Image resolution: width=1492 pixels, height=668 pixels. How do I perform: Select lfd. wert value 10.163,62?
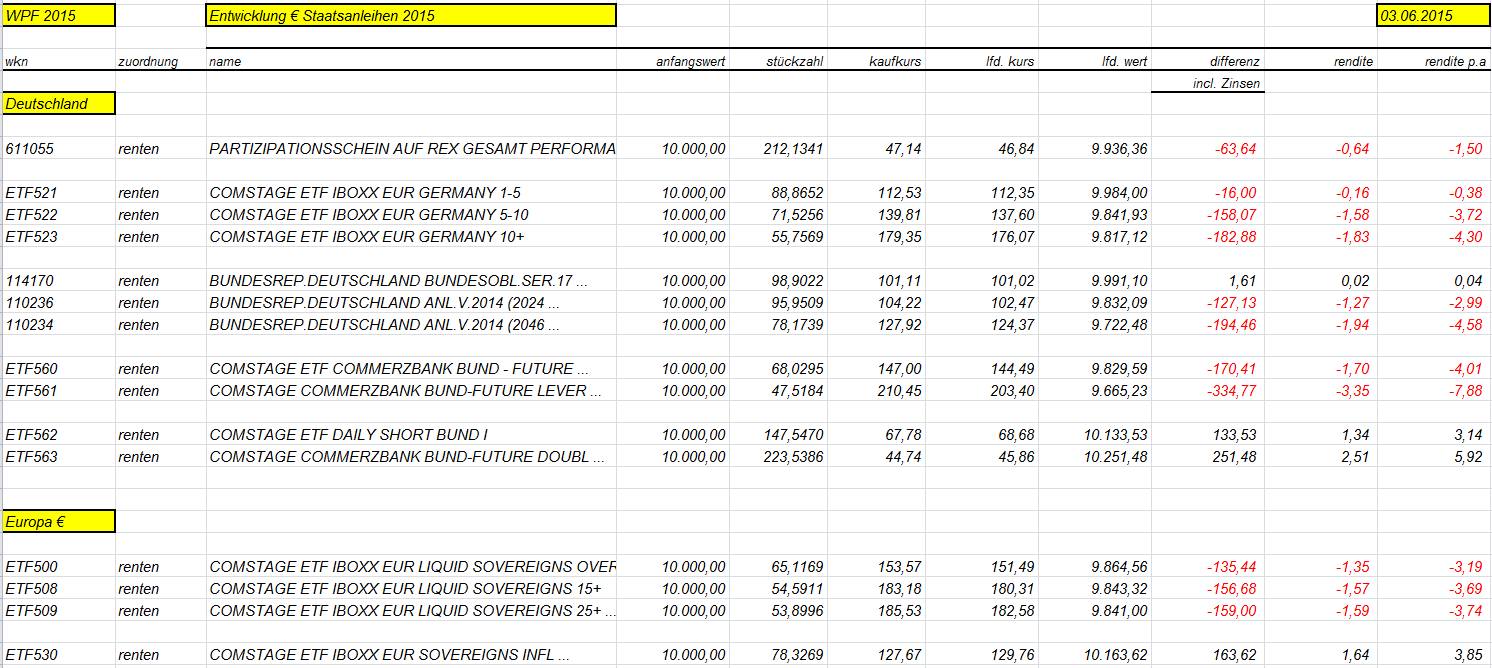coord(1095,655)
